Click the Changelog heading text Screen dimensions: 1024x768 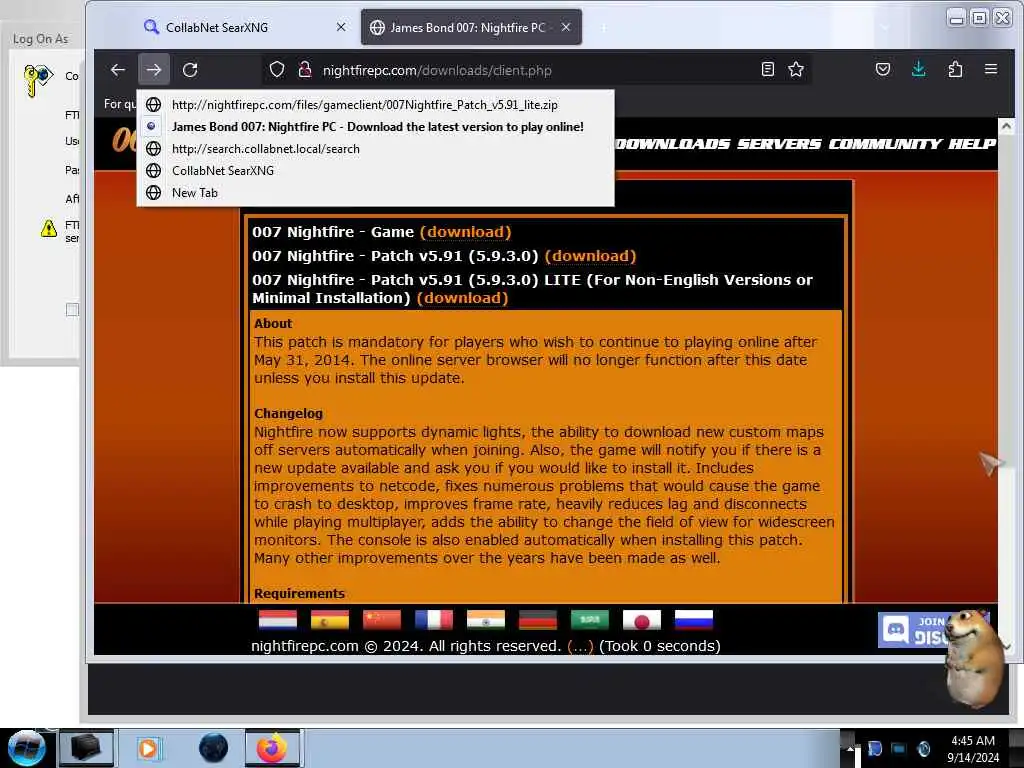(x=288, y=413)
